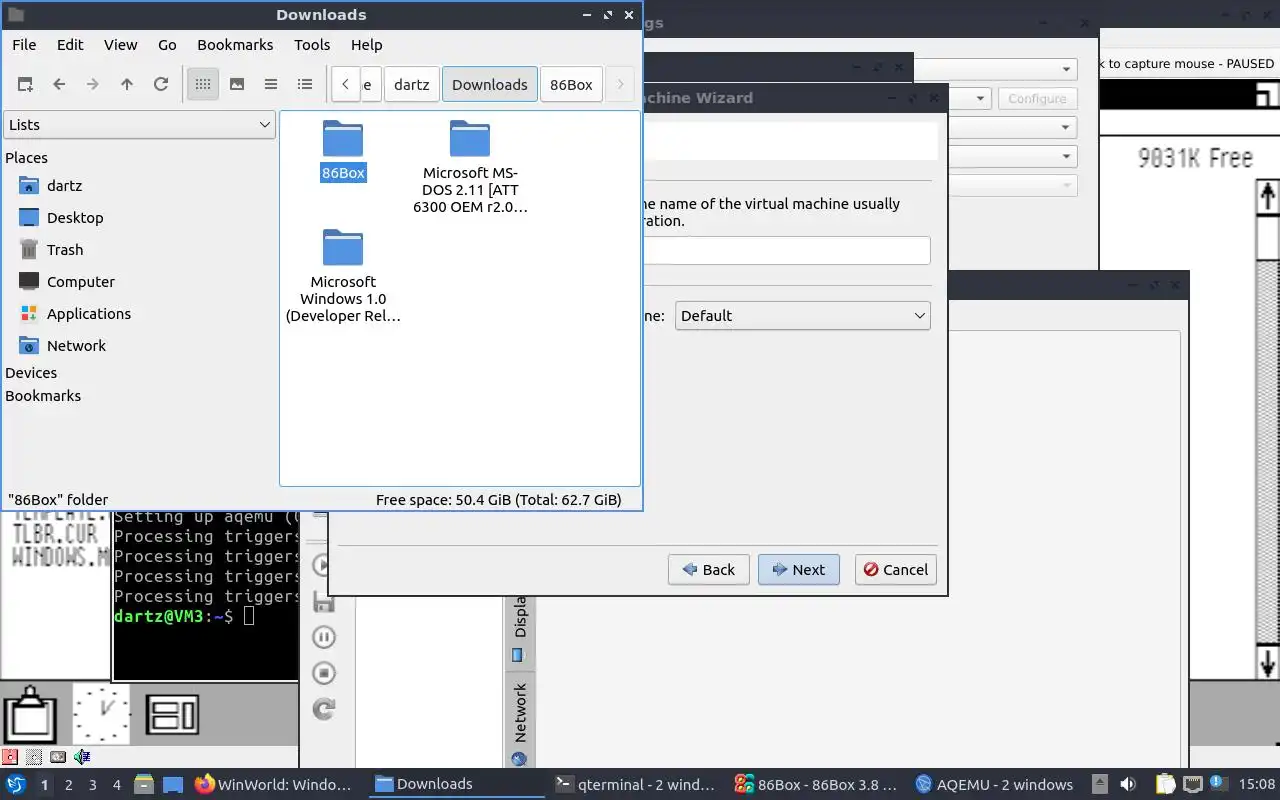Image resolution: width=1280 pixels, height=800 pixels.
Task: Open the Edit menu
Action: 70,45
